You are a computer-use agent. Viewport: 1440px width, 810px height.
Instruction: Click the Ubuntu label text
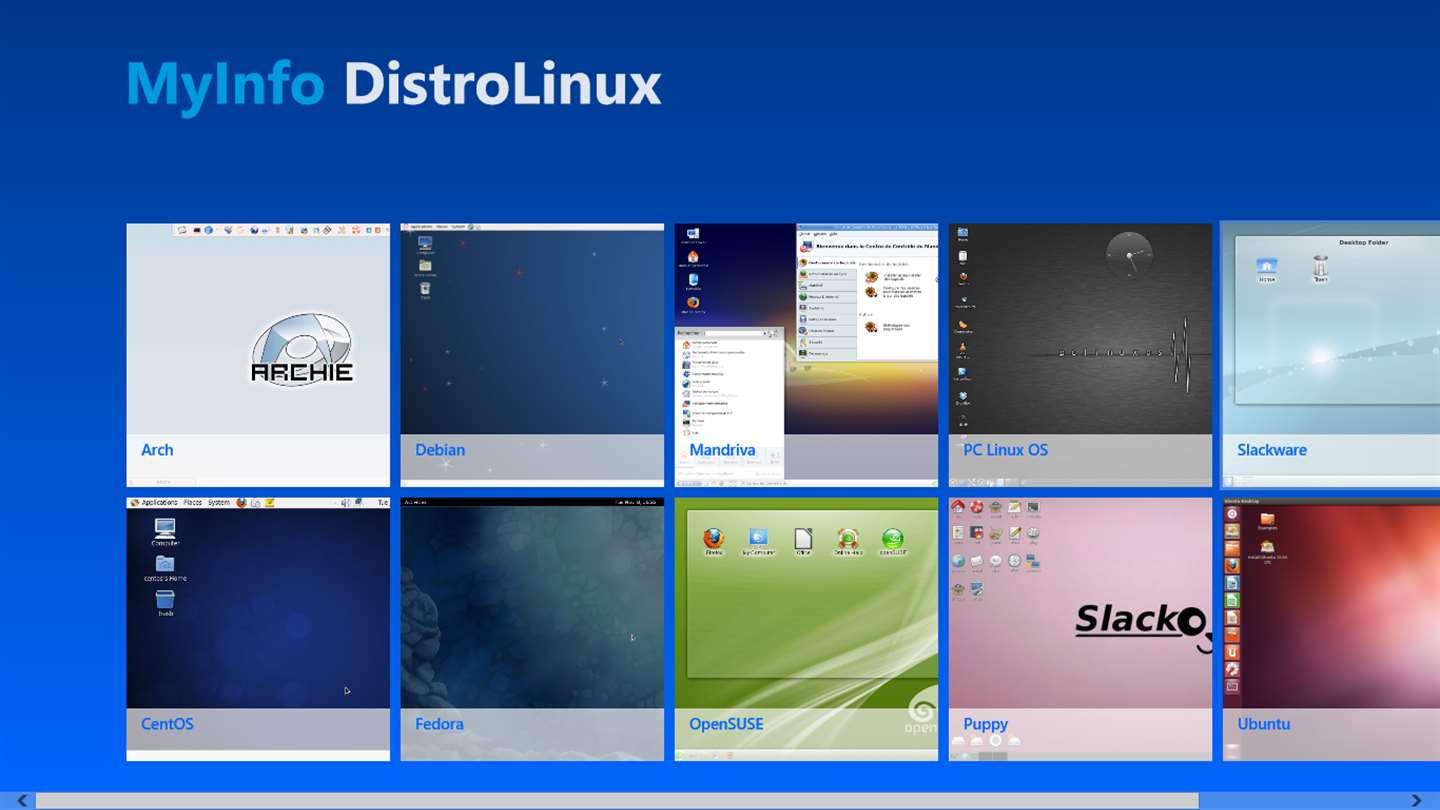click(1264, 724)
